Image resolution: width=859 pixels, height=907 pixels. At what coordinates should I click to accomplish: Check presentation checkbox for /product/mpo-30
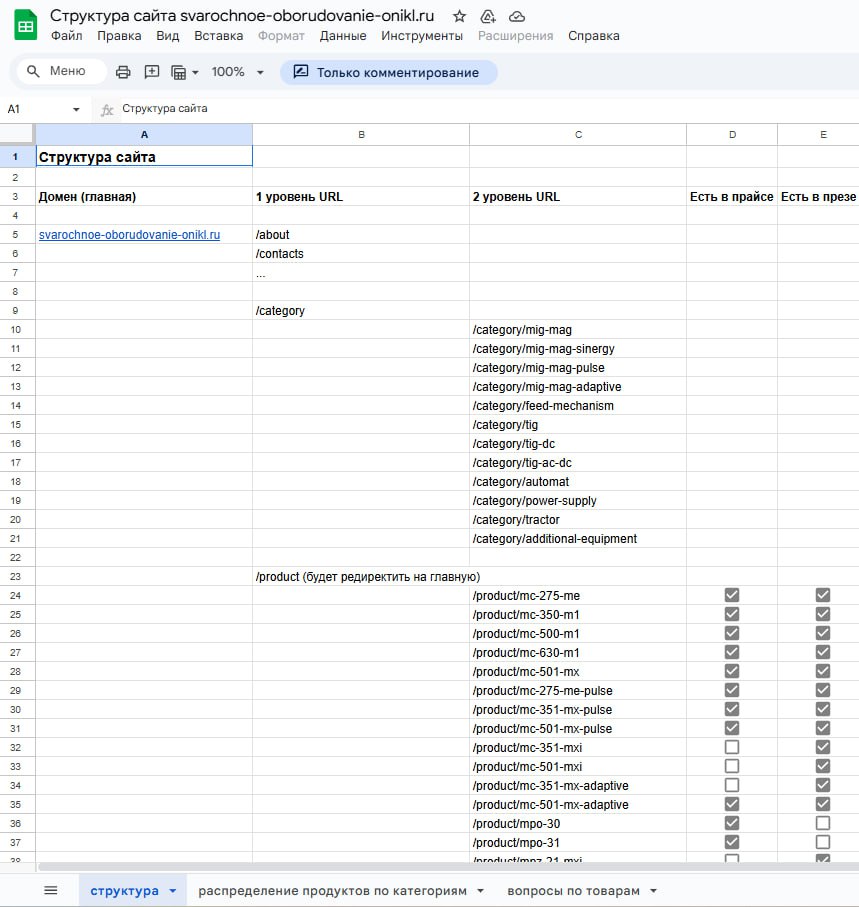822,823
